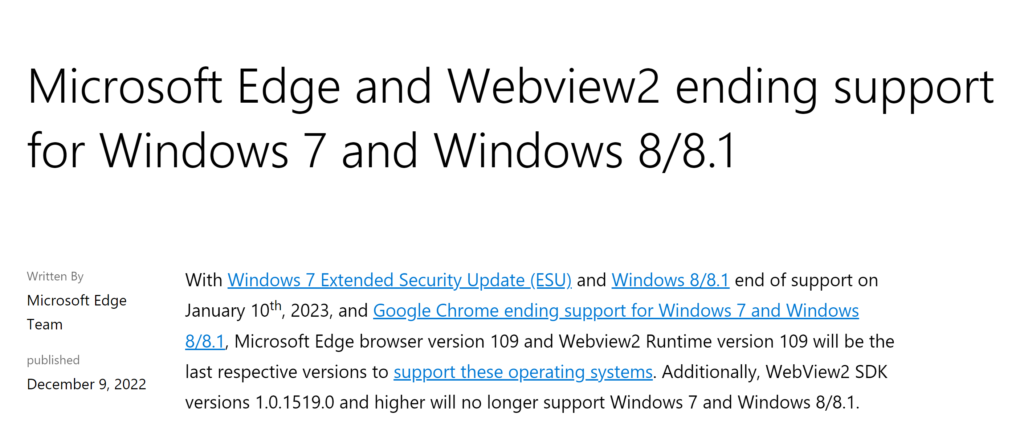
Task: Open the Windows 8/8.1 end of support link
Action: tap(670, 281)
